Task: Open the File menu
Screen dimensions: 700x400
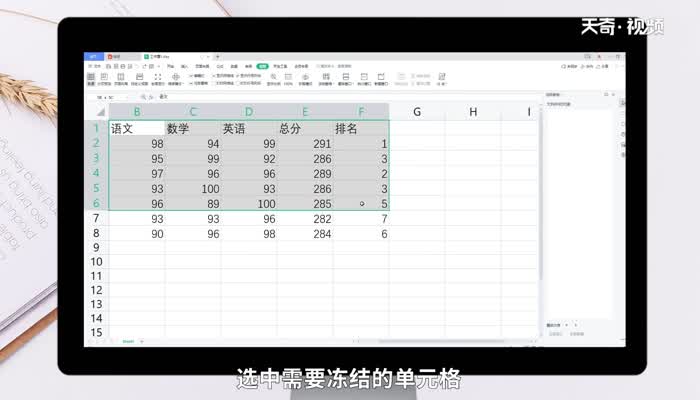Action: click(94, 66)
